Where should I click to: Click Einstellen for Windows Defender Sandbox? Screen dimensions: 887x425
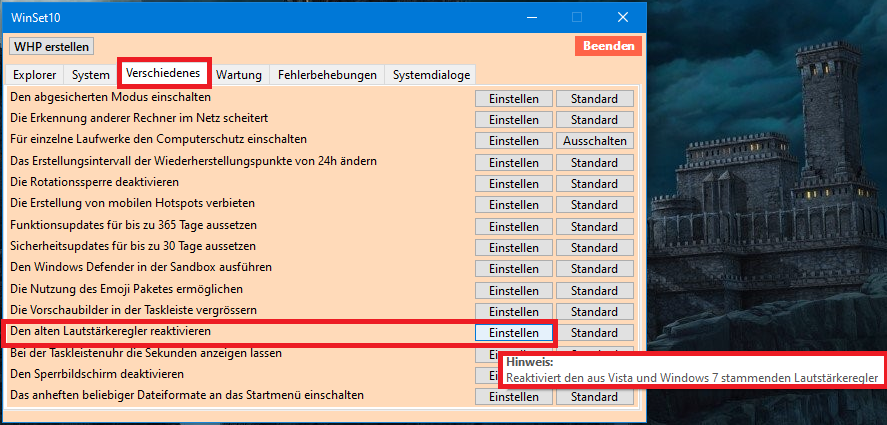pos(514,269)
